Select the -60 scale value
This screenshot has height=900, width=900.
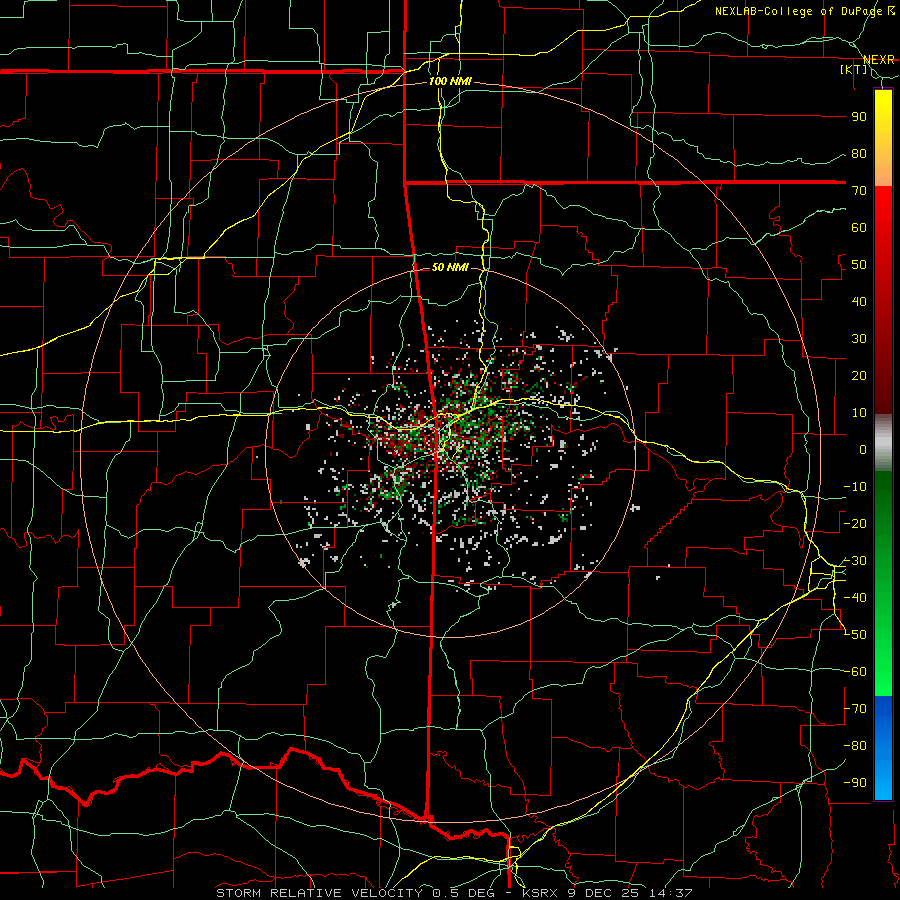pos(855,672)
